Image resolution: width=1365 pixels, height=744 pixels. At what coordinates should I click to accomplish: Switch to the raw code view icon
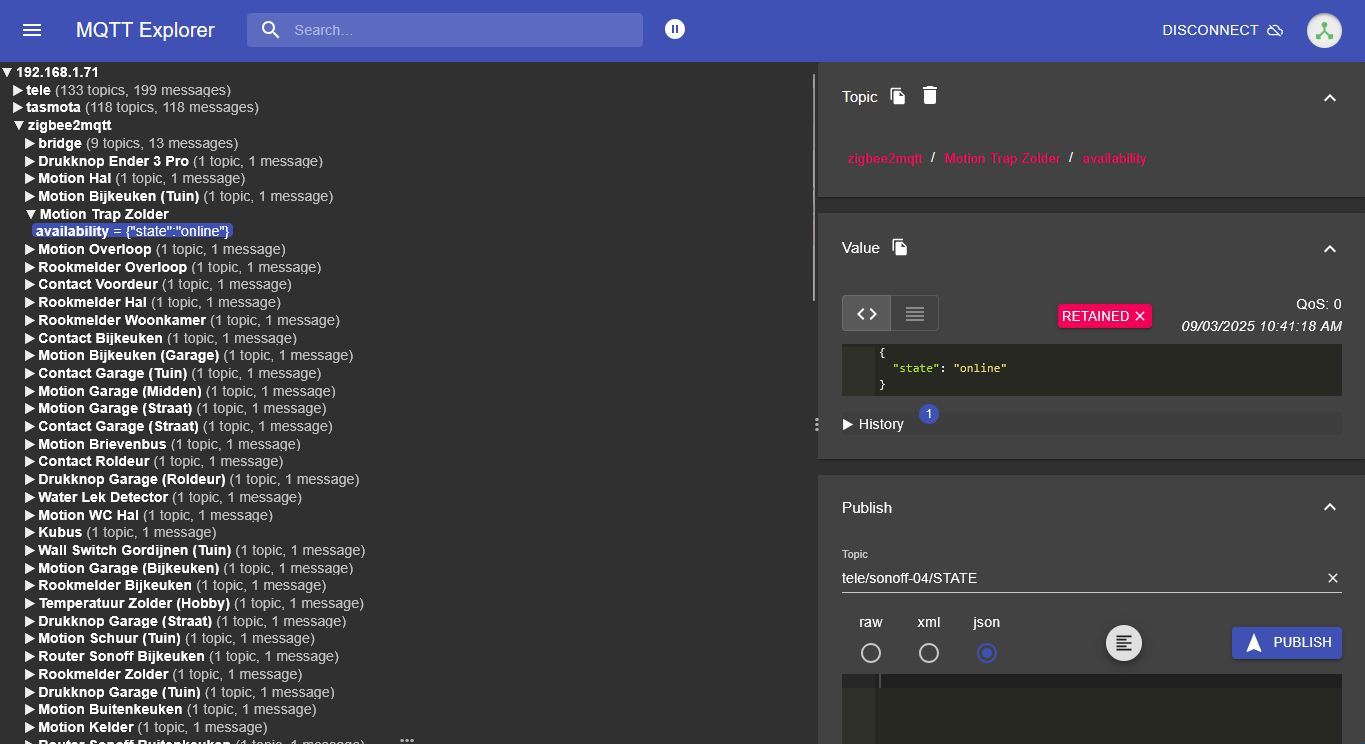click(866, 314)
